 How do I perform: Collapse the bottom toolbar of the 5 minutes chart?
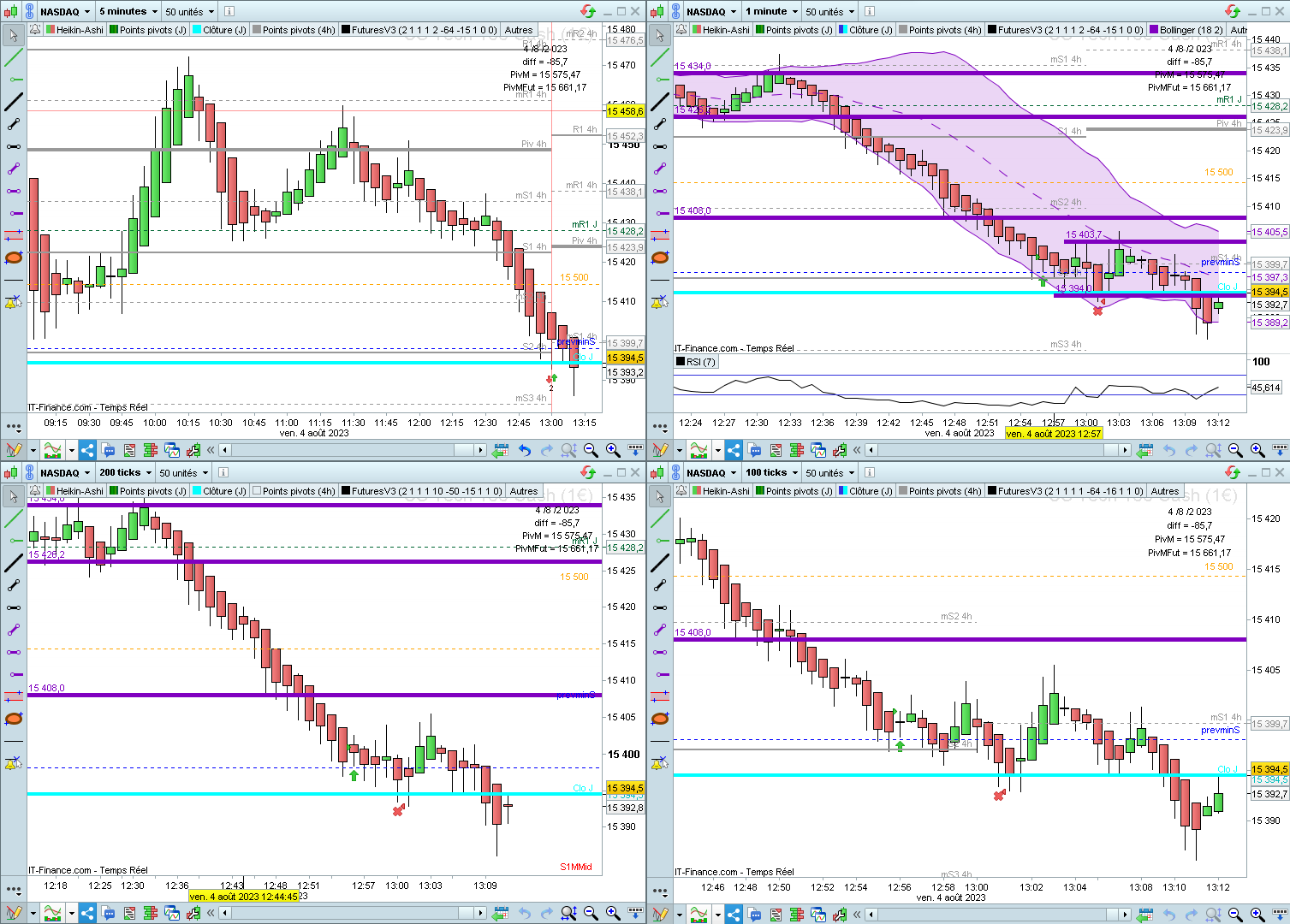click(211, 450)
